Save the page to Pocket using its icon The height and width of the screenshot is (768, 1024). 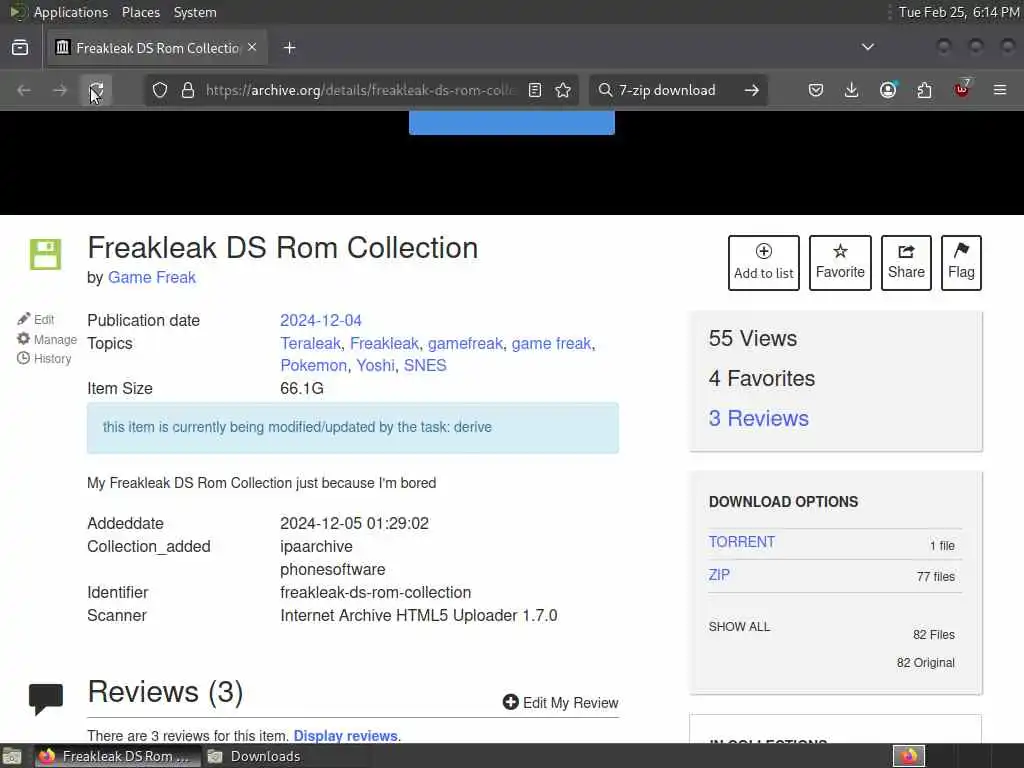(x=816, y=90)
